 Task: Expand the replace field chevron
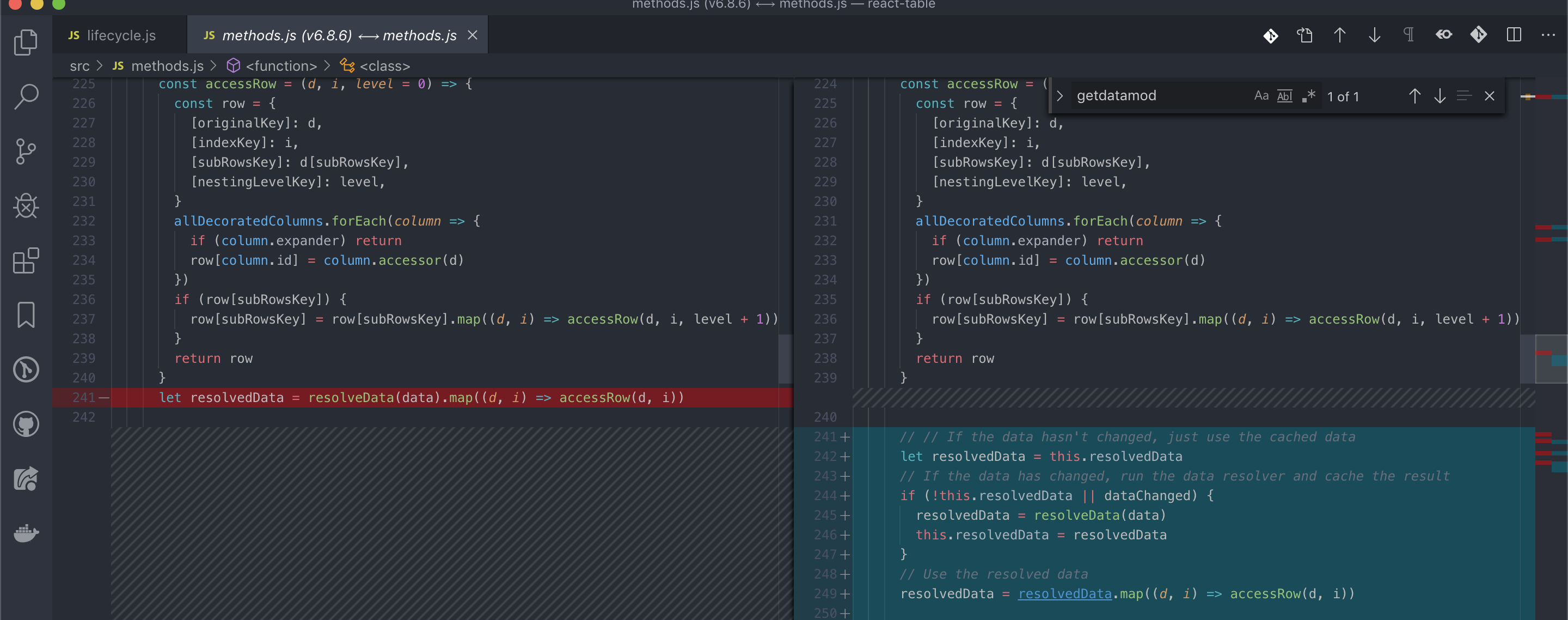tap(1059, 96)
